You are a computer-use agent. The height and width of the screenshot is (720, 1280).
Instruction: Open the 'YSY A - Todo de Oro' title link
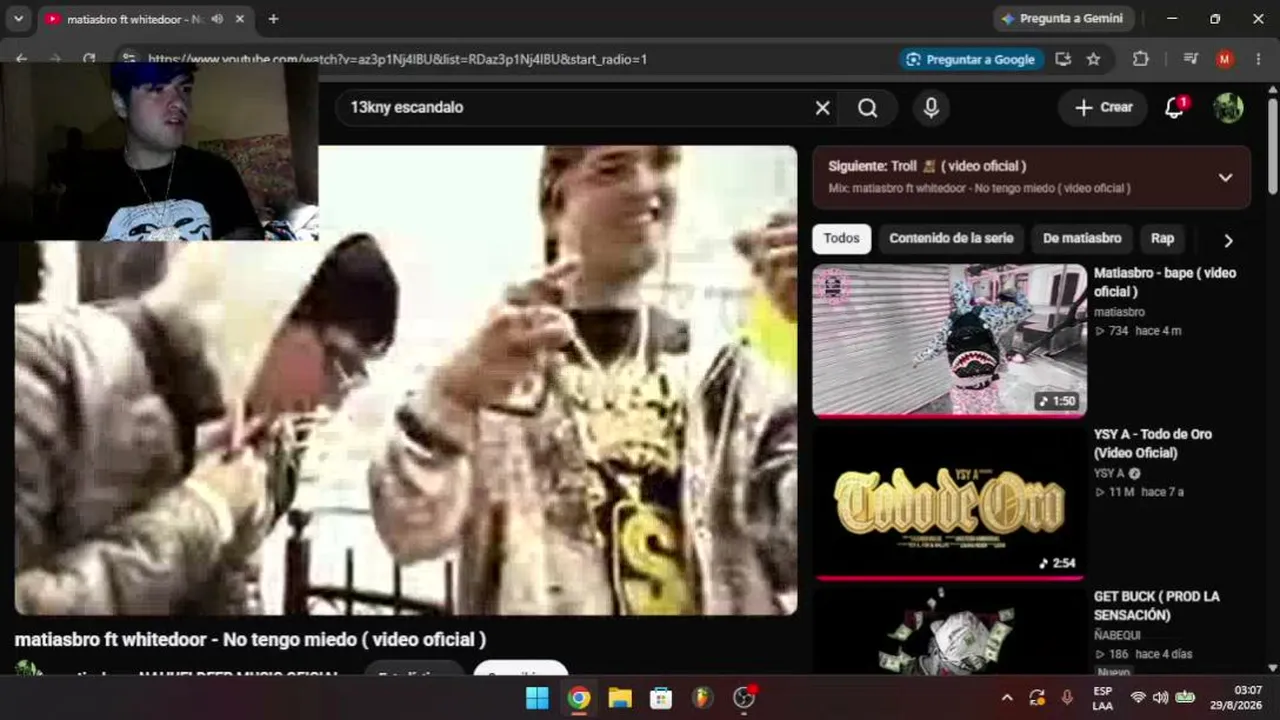(1153, 443)
